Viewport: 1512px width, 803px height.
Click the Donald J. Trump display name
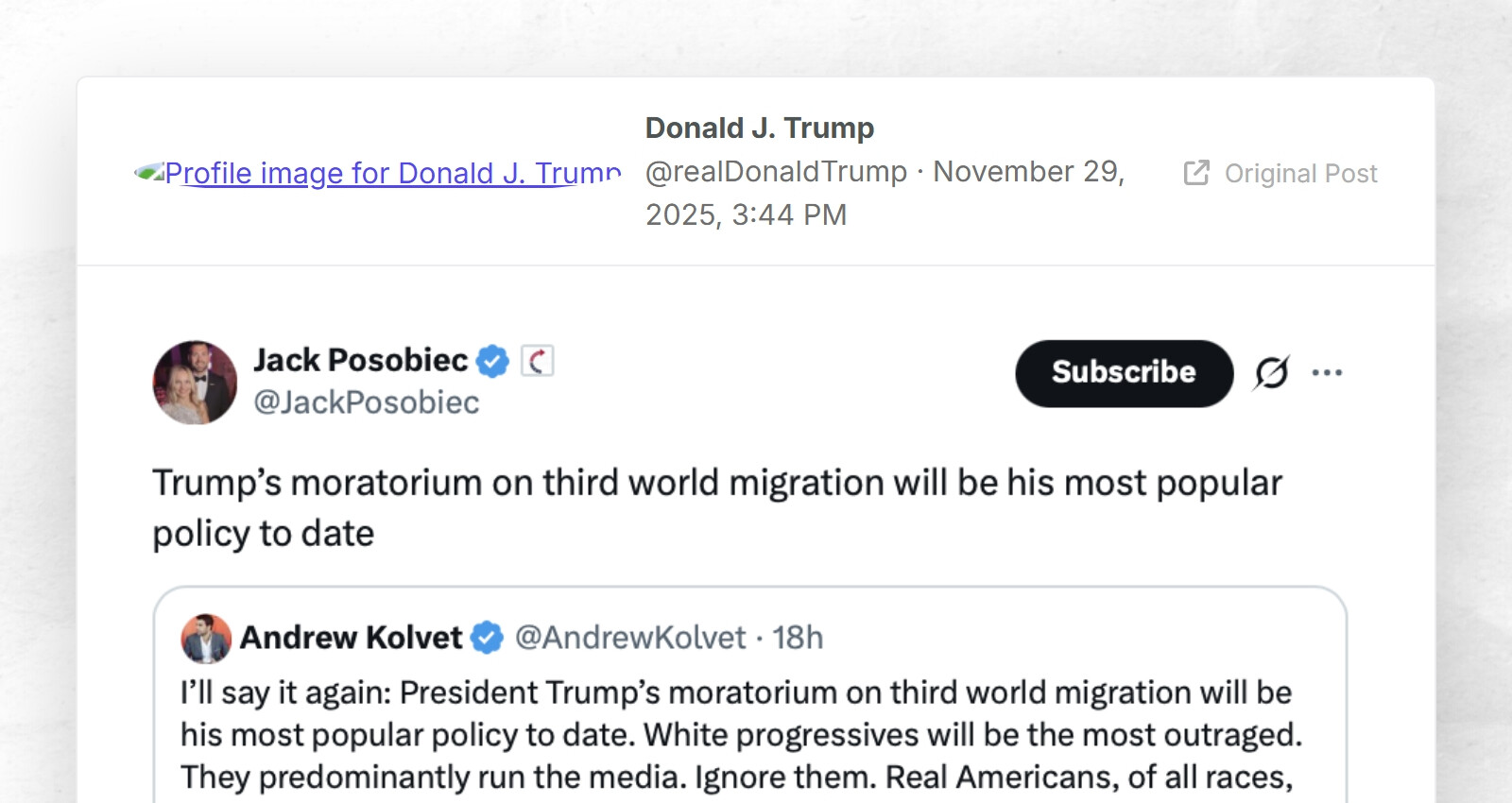pyautogui.click(x=759, y=128)
